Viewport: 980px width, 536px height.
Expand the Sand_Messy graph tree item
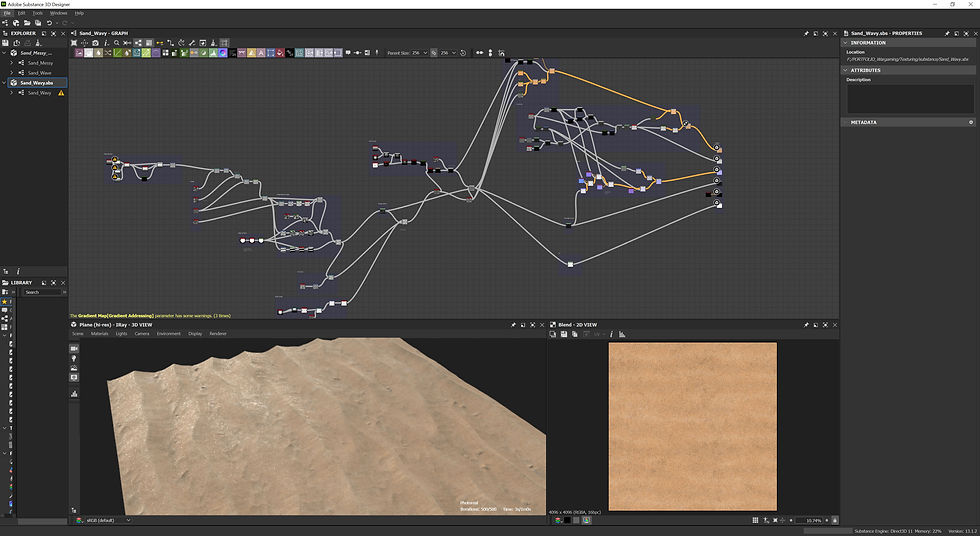[12, 63]
